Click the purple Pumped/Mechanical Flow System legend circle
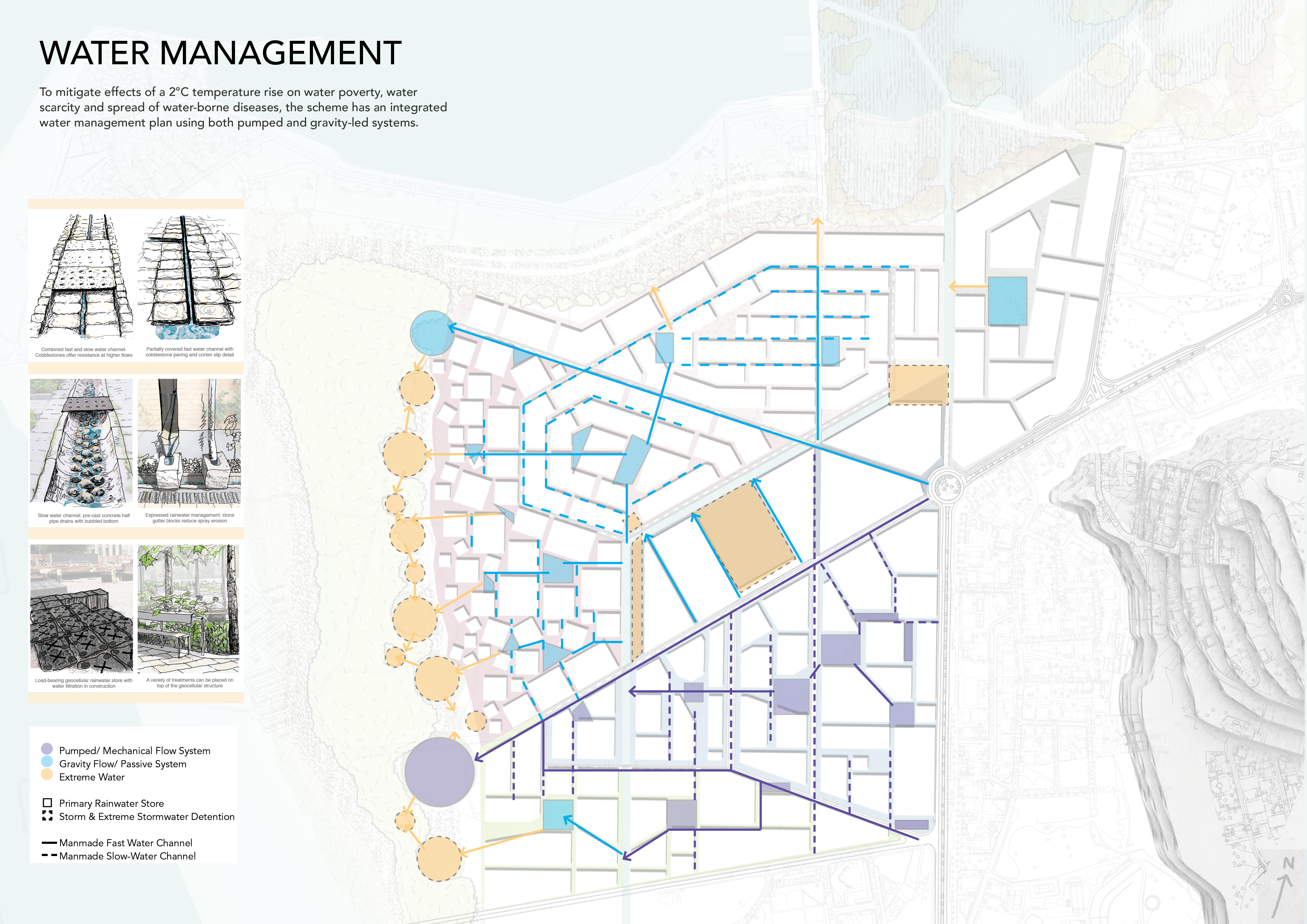Viewport: 1307px width, 924px height. (x=47, y=749)
